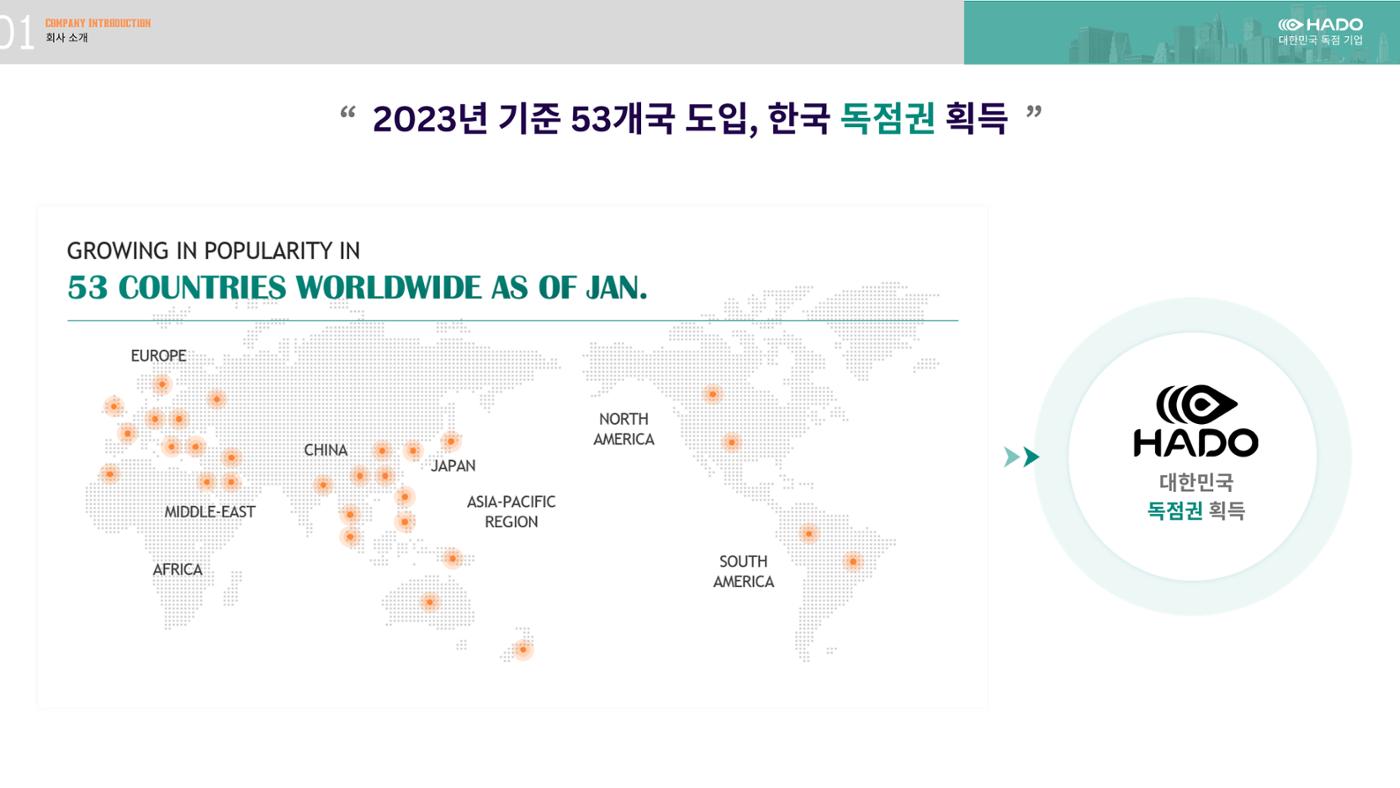Click the closing quotation mark after the headline
This screenshot has height=788, width=1400.
coord(1034,113)
